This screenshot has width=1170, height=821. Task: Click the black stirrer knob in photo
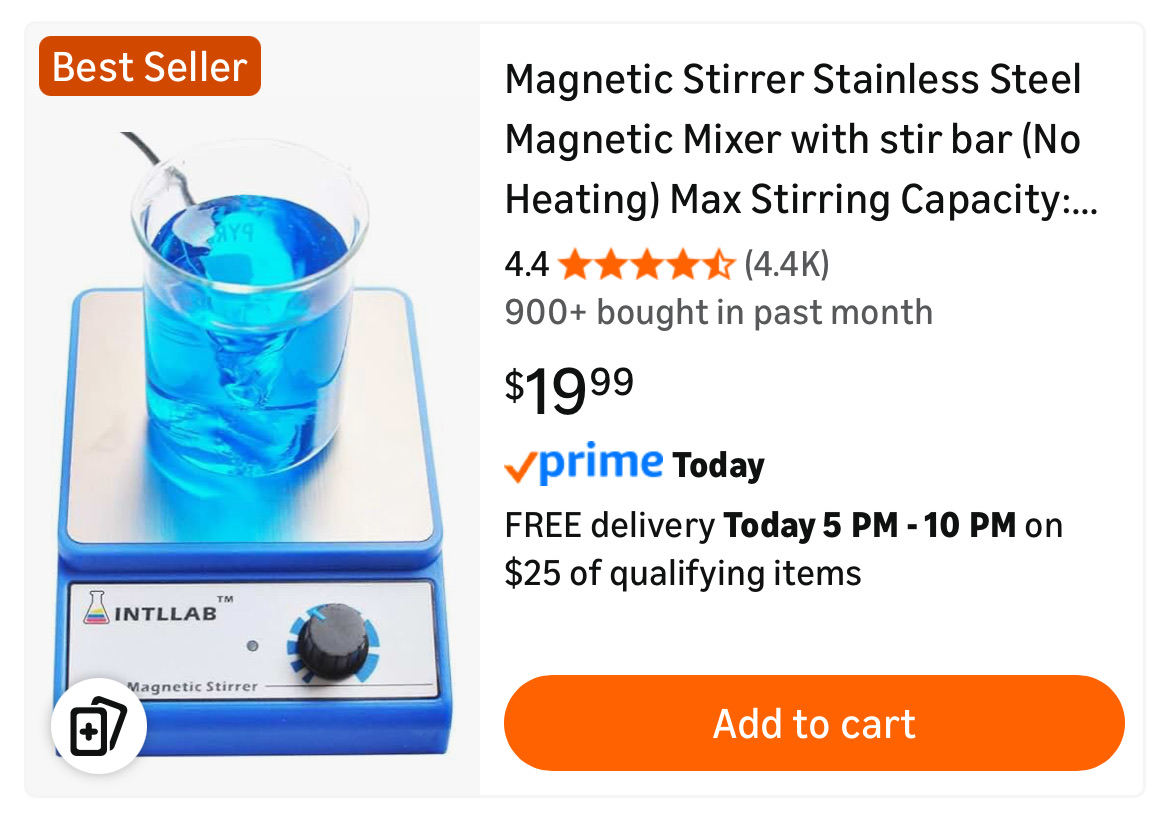[334, 642]
